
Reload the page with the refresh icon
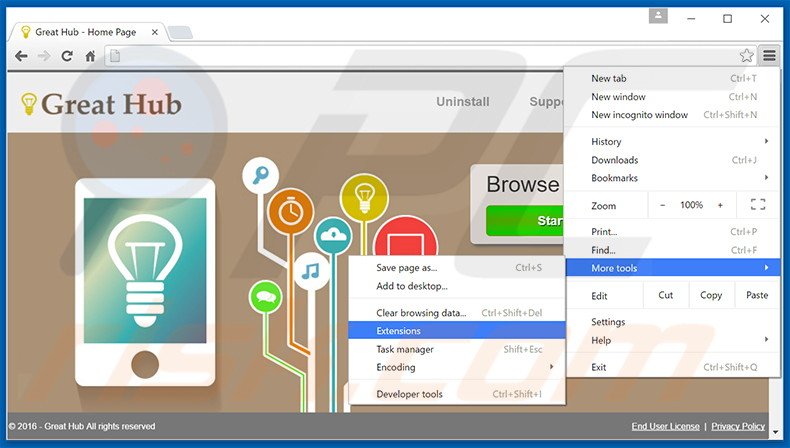tap(67, 56)
